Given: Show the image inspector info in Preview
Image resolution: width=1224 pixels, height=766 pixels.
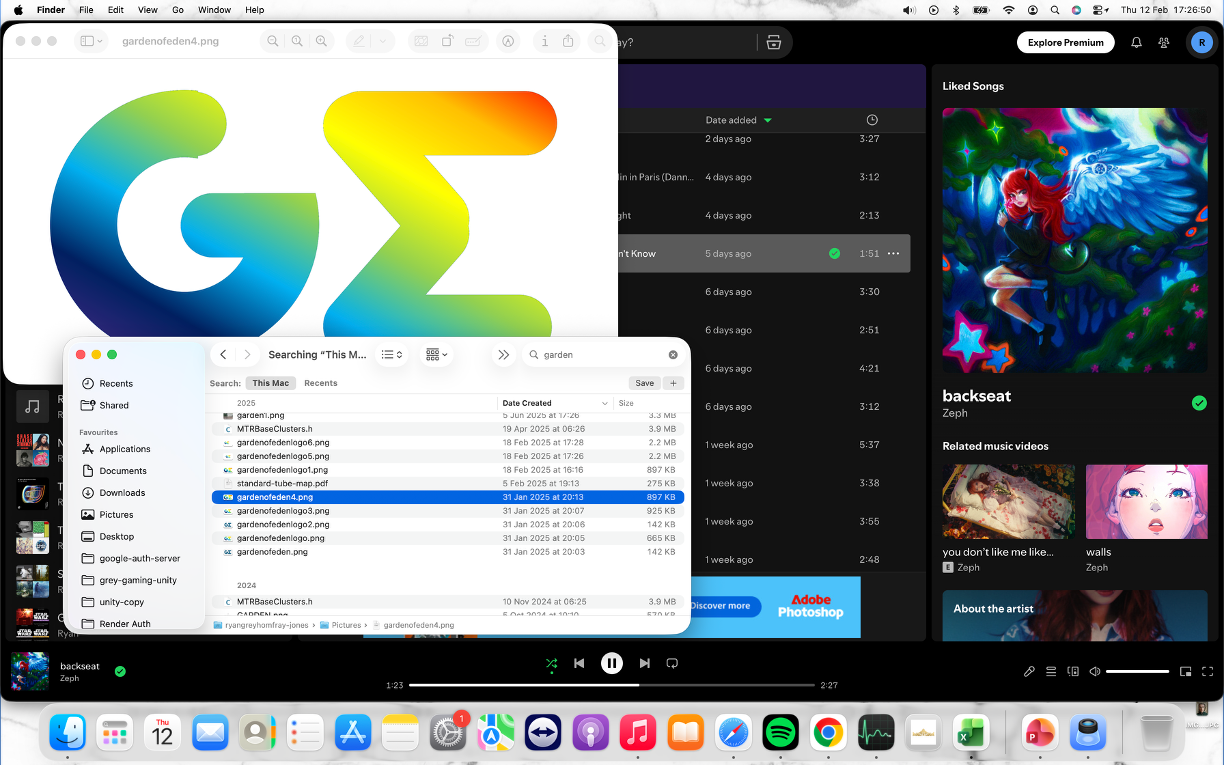Looking at the screenshot, I should point(544,41).
